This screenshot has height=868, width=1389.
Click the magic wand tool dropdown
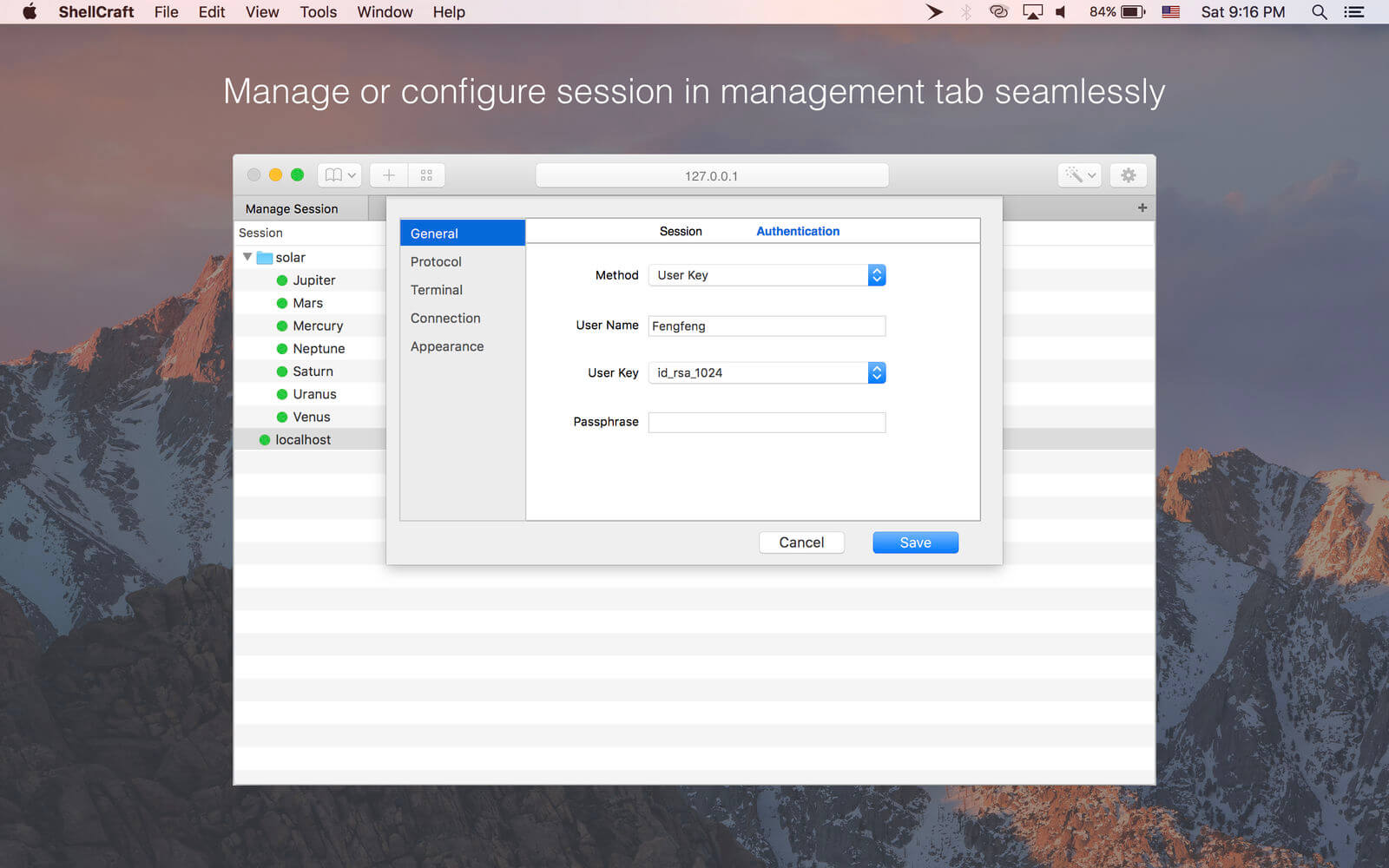coord(1080,175)
